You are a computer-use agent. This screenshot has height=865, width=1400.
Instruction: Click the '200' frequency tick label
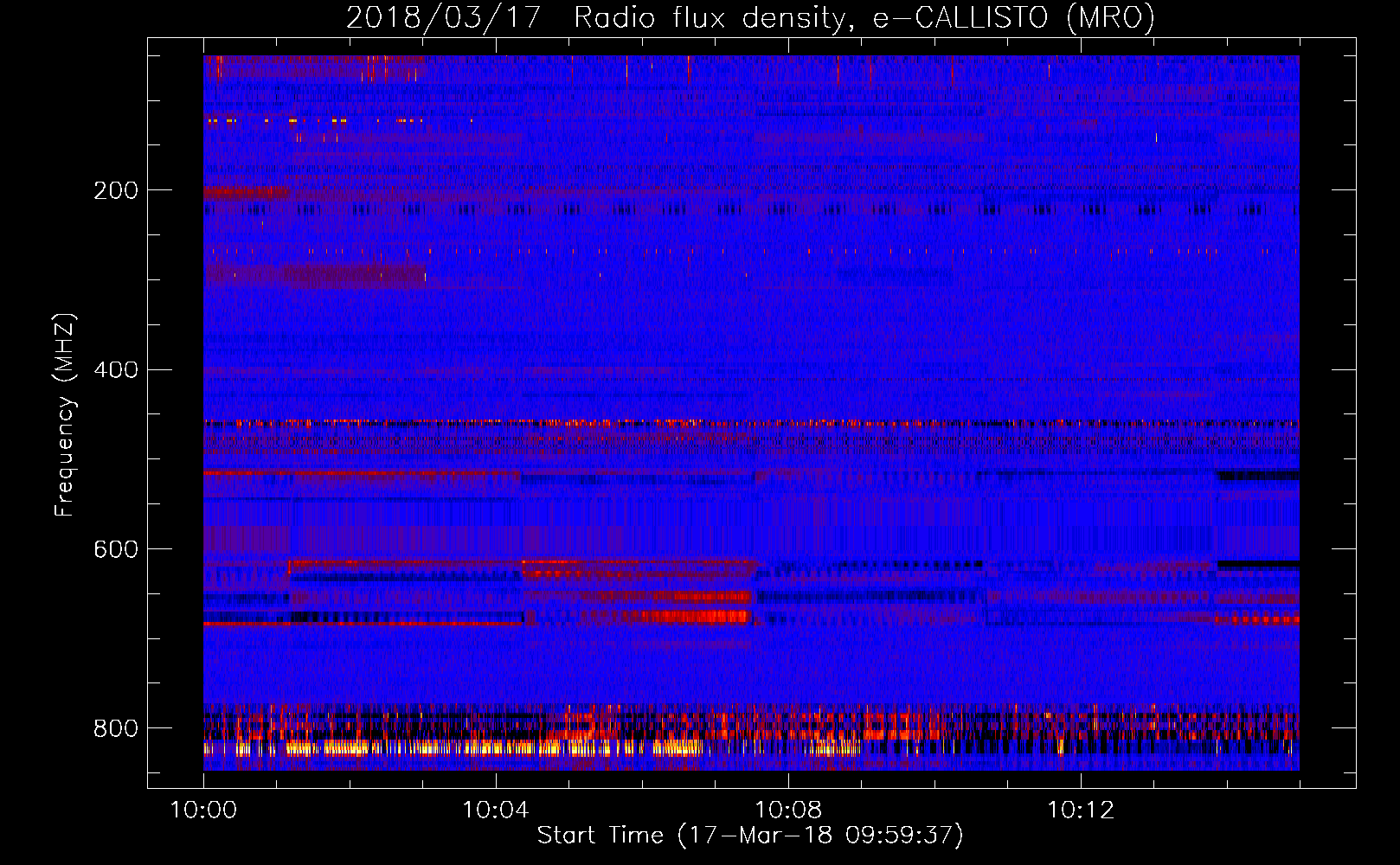click(115, 190)
